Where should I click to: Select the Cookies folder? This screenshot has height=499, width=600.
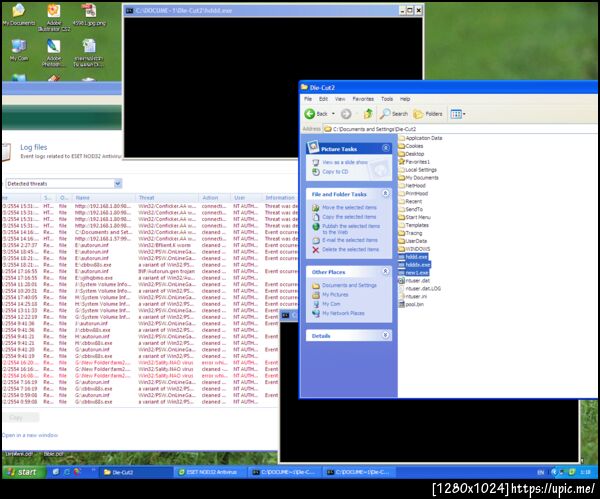(x=411, y=146)
